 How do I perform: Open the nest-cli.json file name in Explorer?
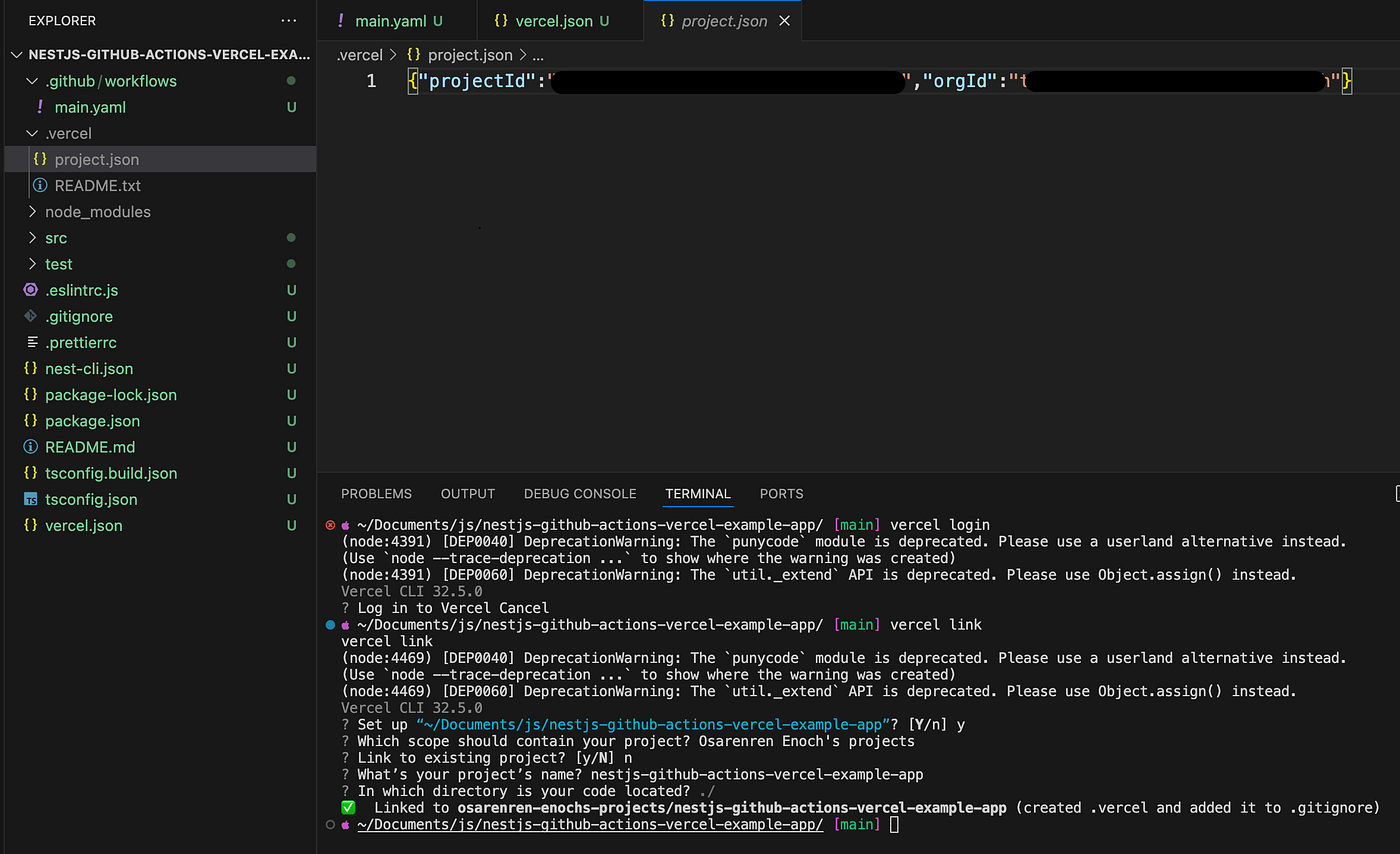(89, 368)
